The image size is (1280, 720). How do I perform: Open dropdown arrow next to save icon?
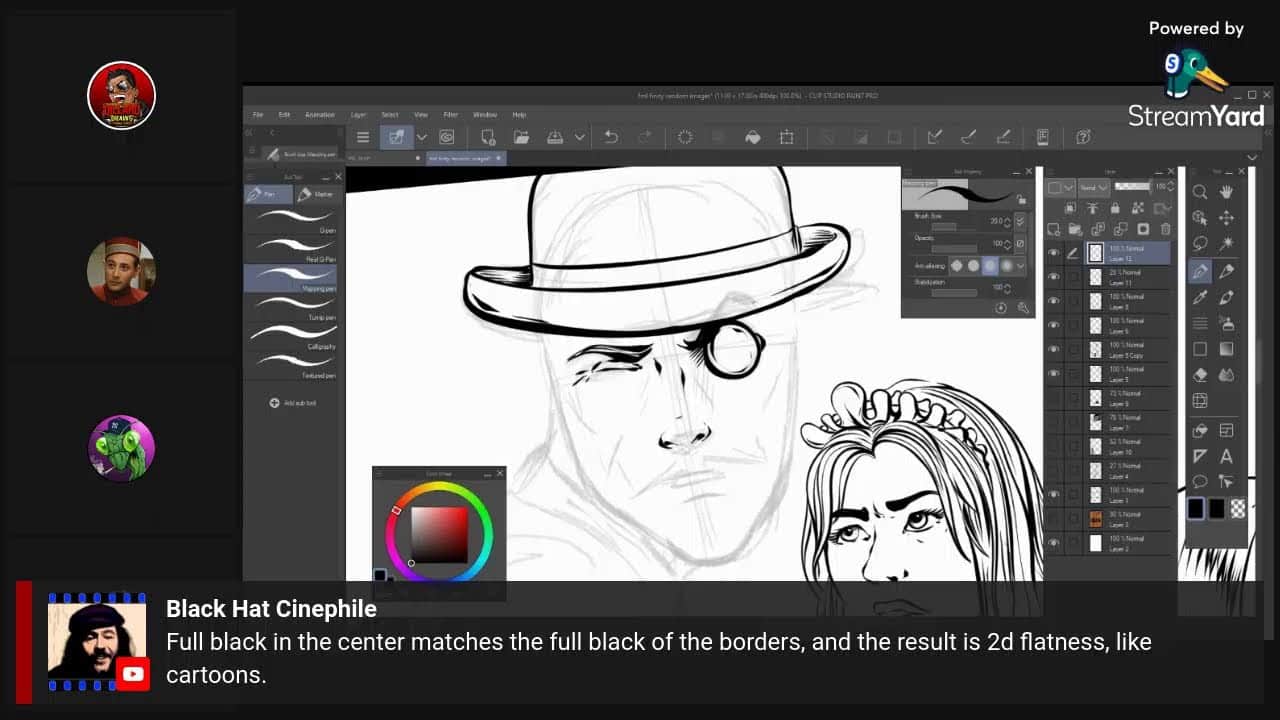pyautogui.click(x=579, y=137)
